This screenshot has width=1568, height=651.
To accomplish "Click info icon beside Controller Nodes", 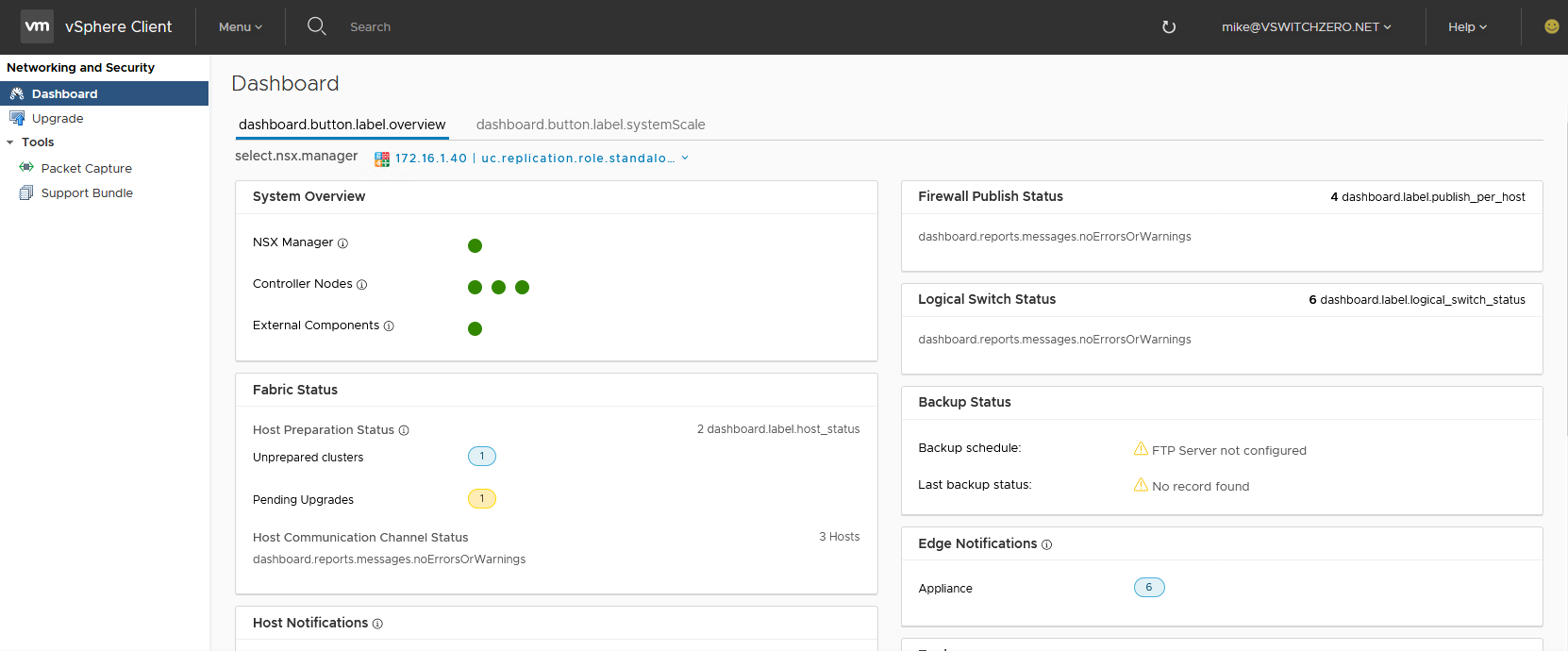I will click(x=361, y=285).
